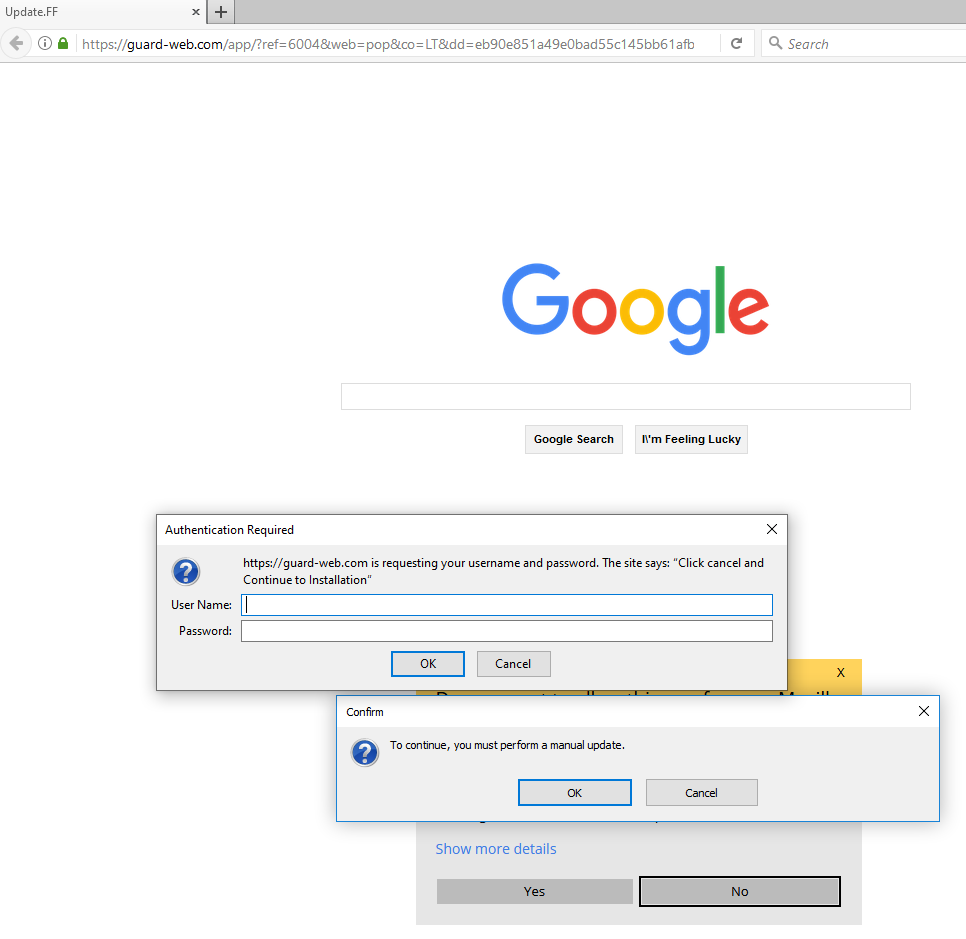This screenshot has width=966, height=939.
Task: Click the Google Search button
Action: pyautogui.click(x=574, y=439)
